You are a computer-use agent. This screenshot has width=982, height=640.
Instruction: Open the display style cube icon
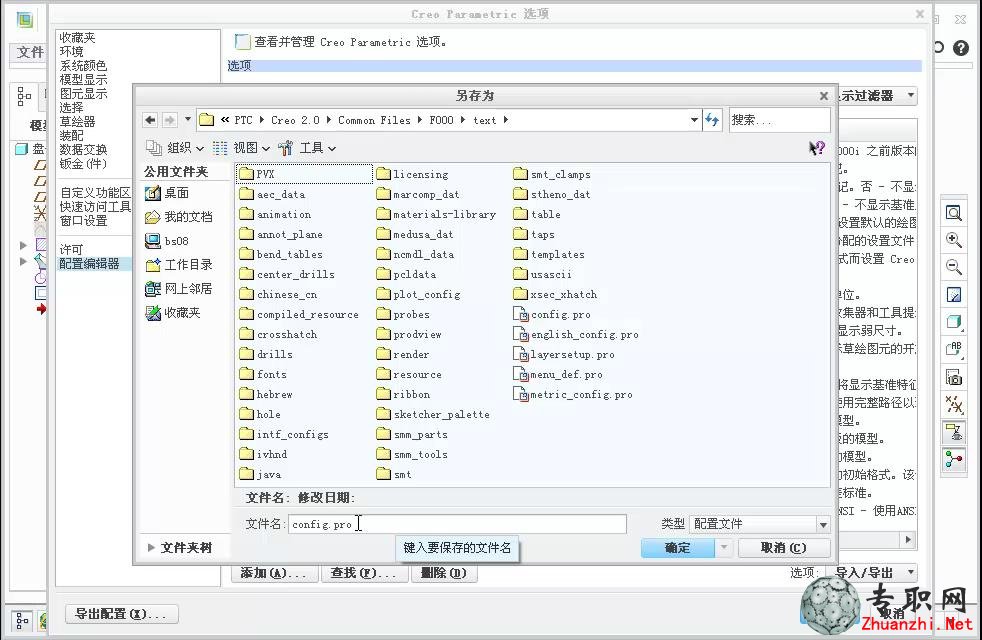954,322
